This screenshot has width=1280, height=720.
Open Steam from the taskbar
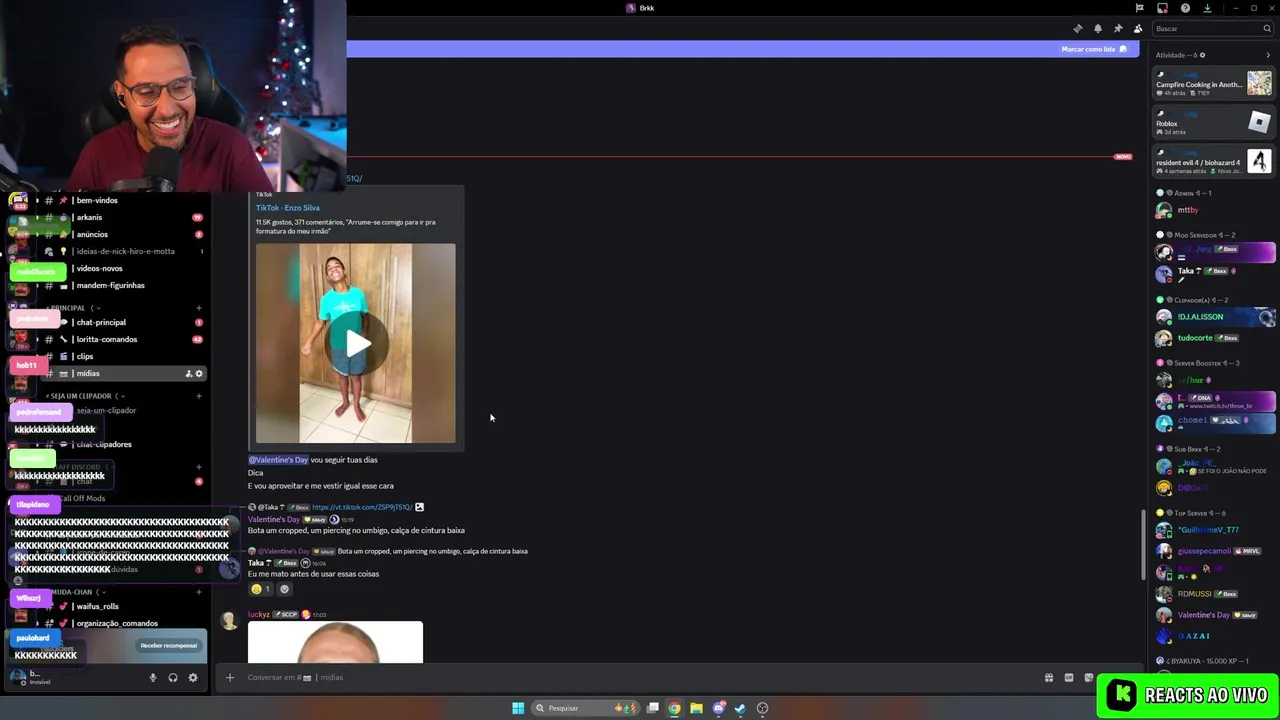[x=740, y=708]
